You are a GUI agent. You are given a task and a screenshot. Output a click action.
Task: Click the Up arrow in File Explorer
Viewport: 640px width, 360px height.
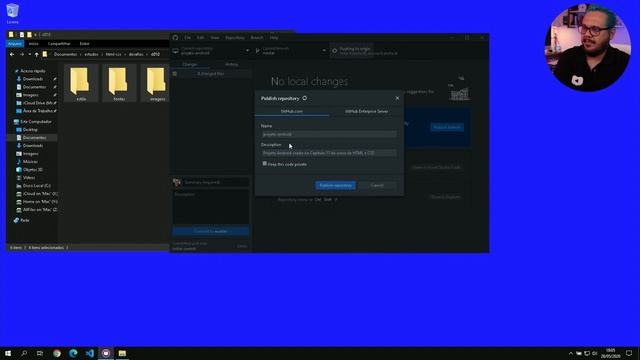pyautogui.click(x=36, y=54)
